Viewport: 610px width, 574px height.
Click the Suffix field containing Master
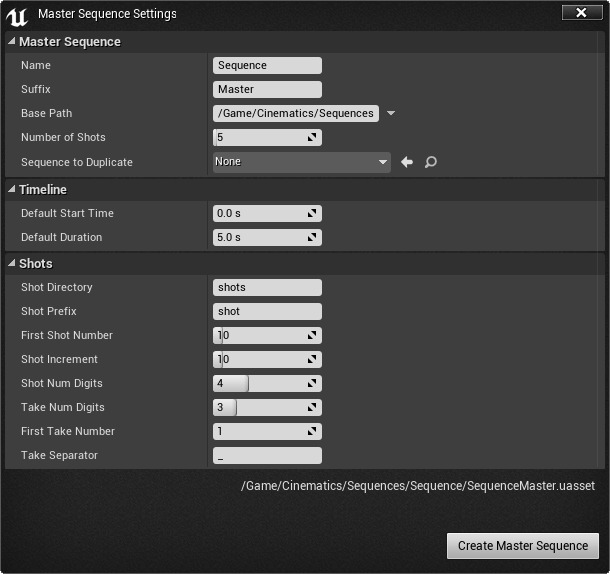[x=267, y=90]
